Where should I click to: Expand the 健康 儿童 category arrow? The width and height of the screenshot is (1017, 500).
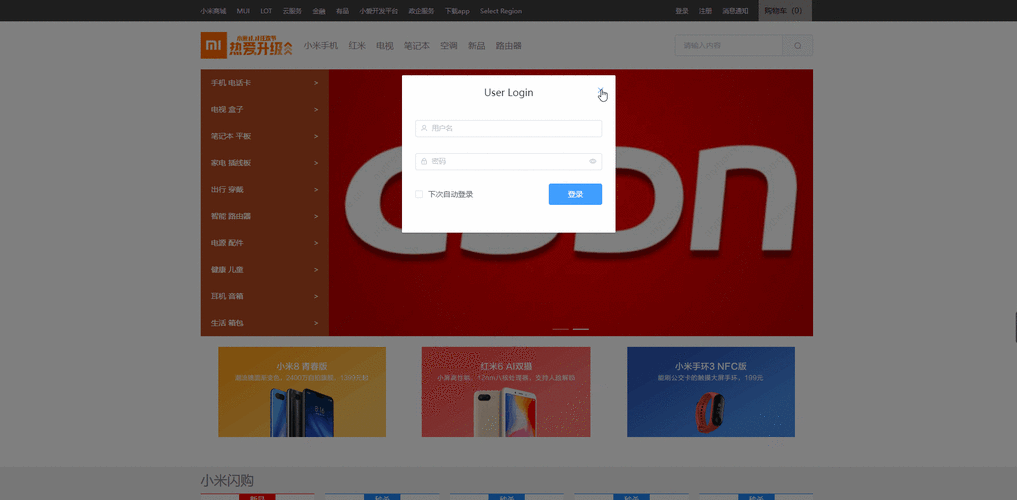tap(316, 269)
